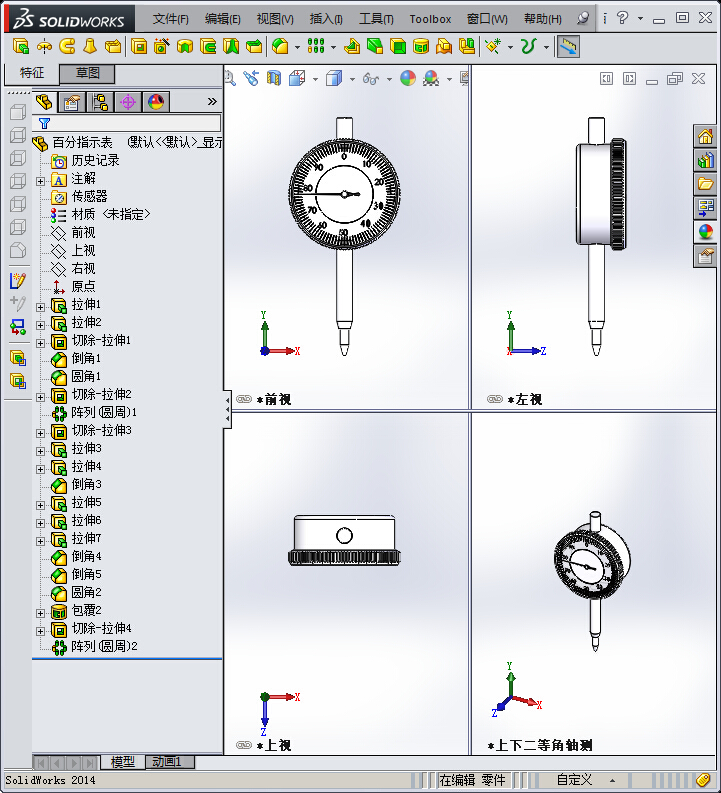Select the Shell tool
The image size is (721, 793).
tap(398, 47)
